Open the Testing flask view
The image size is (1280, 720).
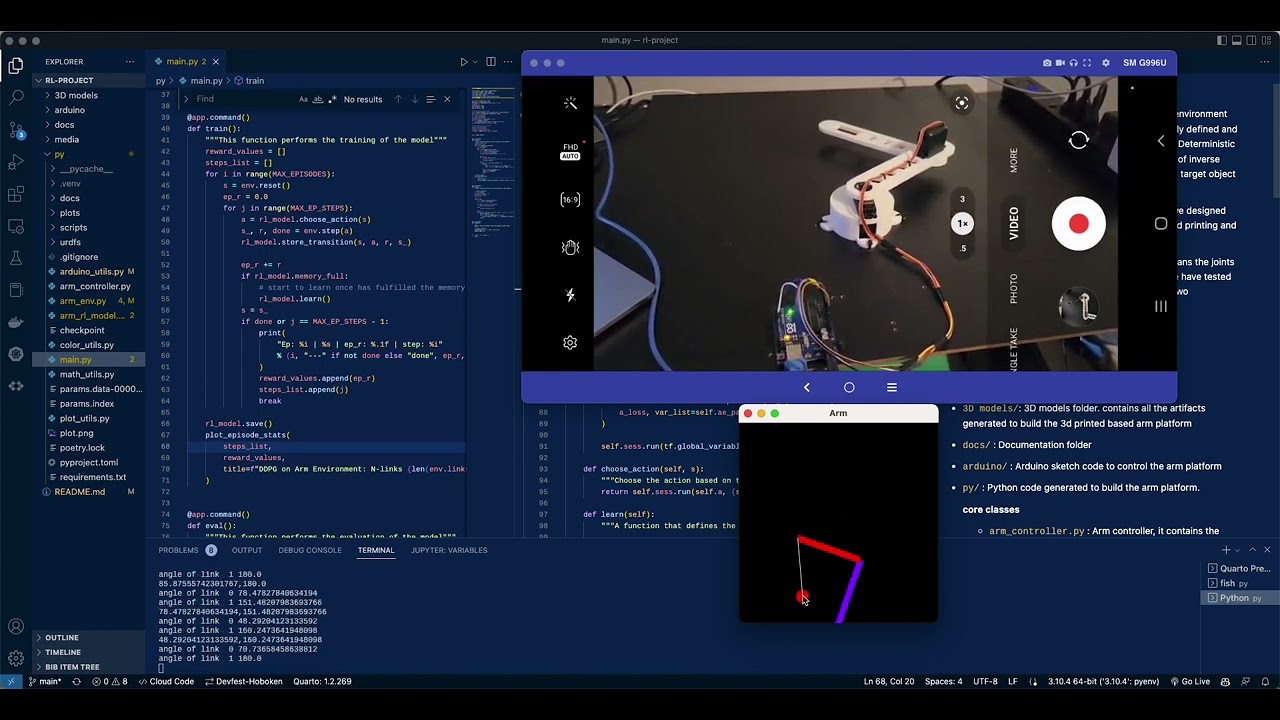(x=16, y=258)
